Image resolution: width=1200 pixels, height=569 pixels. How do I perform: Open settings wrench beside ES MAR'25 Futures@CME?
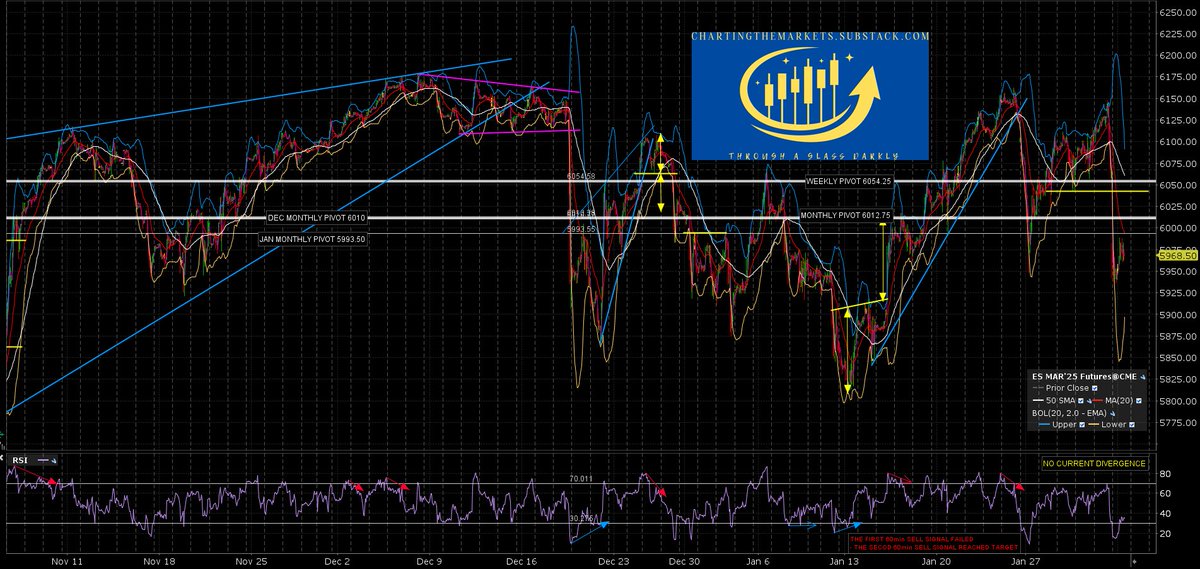(1142, 377)
